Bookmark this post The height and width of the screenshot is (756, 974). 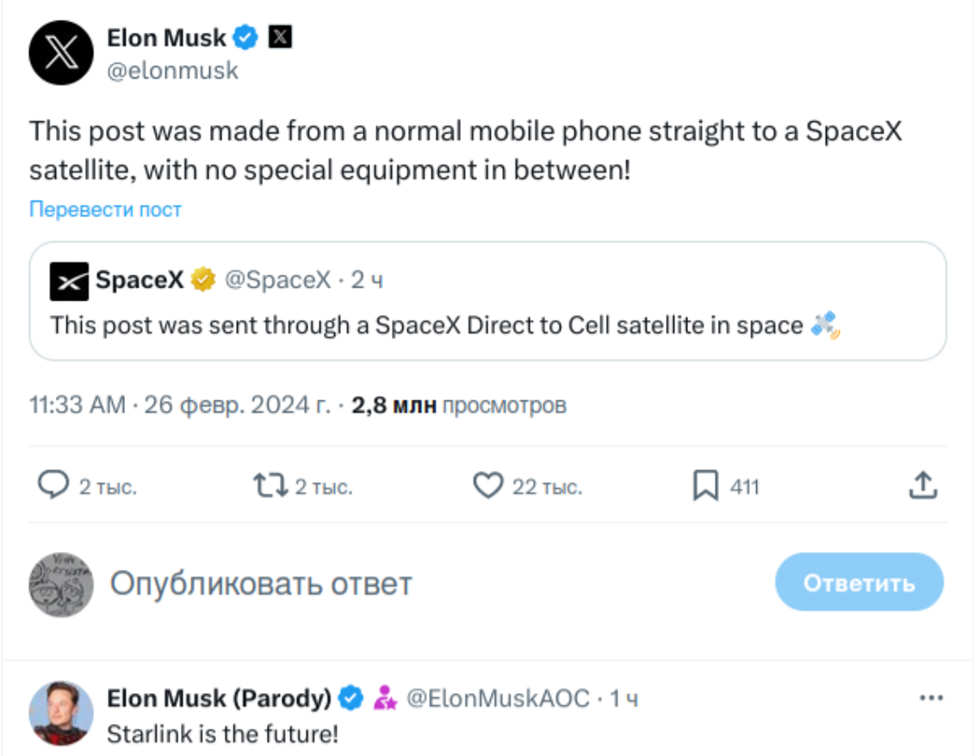pyautogui.click(x=706, y=485)
